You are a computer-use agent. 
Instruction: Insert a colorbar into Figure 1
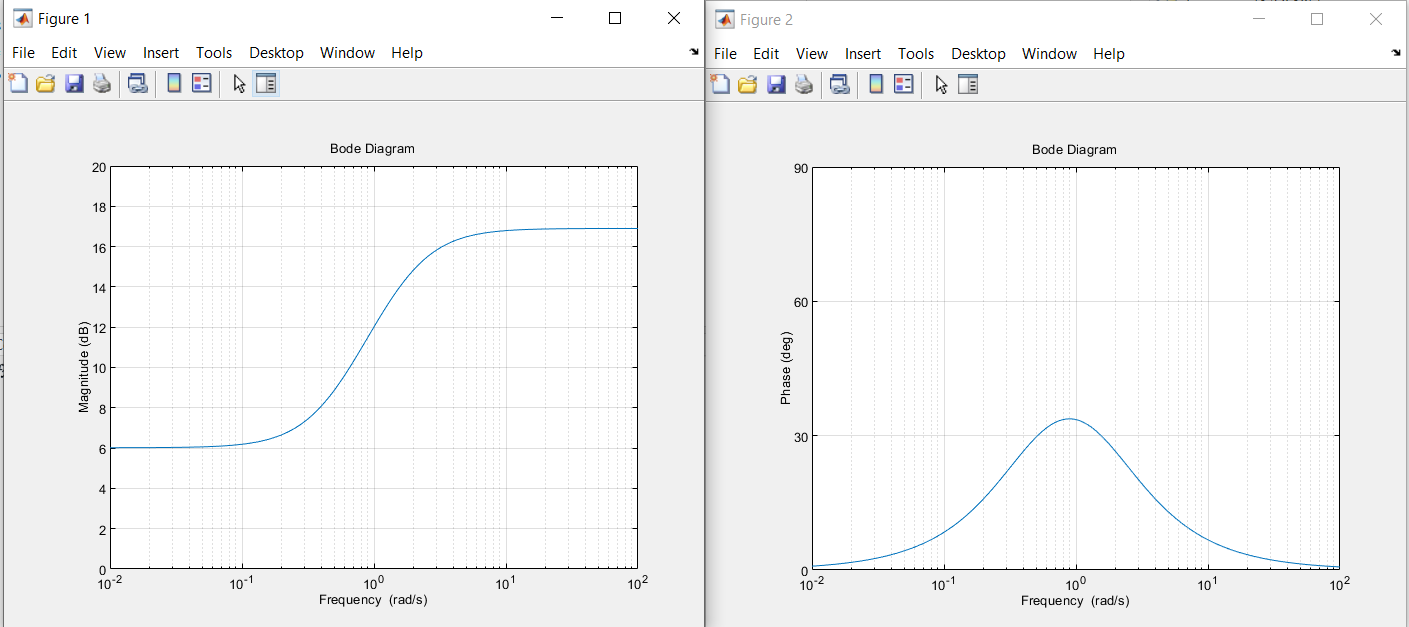tap(173, 83)
